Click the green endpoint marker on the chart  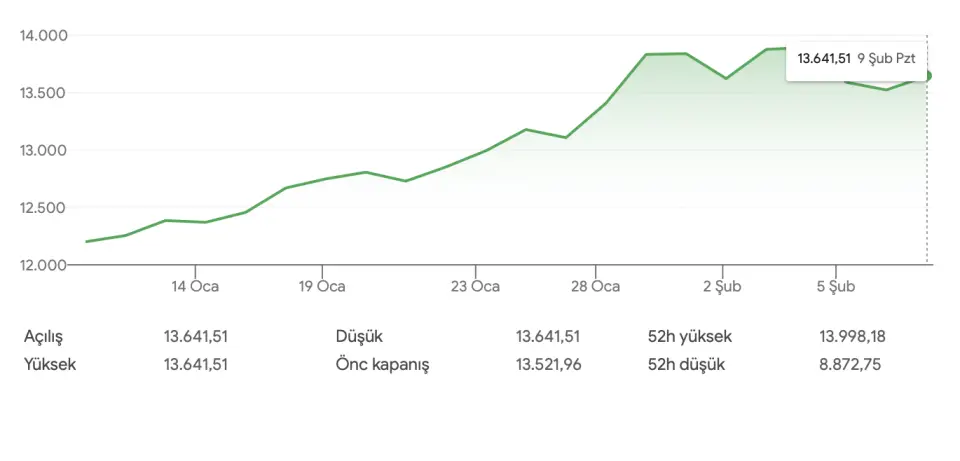coord(927,76)
